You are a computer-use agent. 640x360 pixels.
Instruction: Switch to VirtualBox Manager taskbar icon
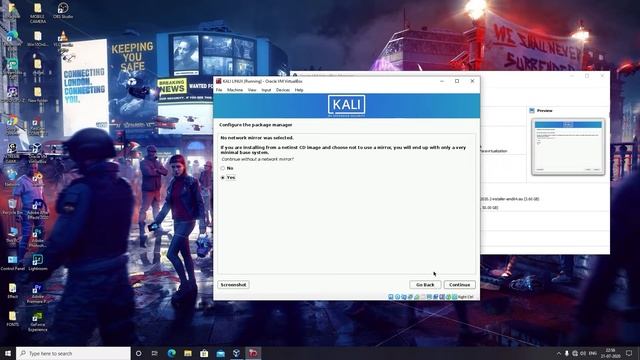point(236,353)
